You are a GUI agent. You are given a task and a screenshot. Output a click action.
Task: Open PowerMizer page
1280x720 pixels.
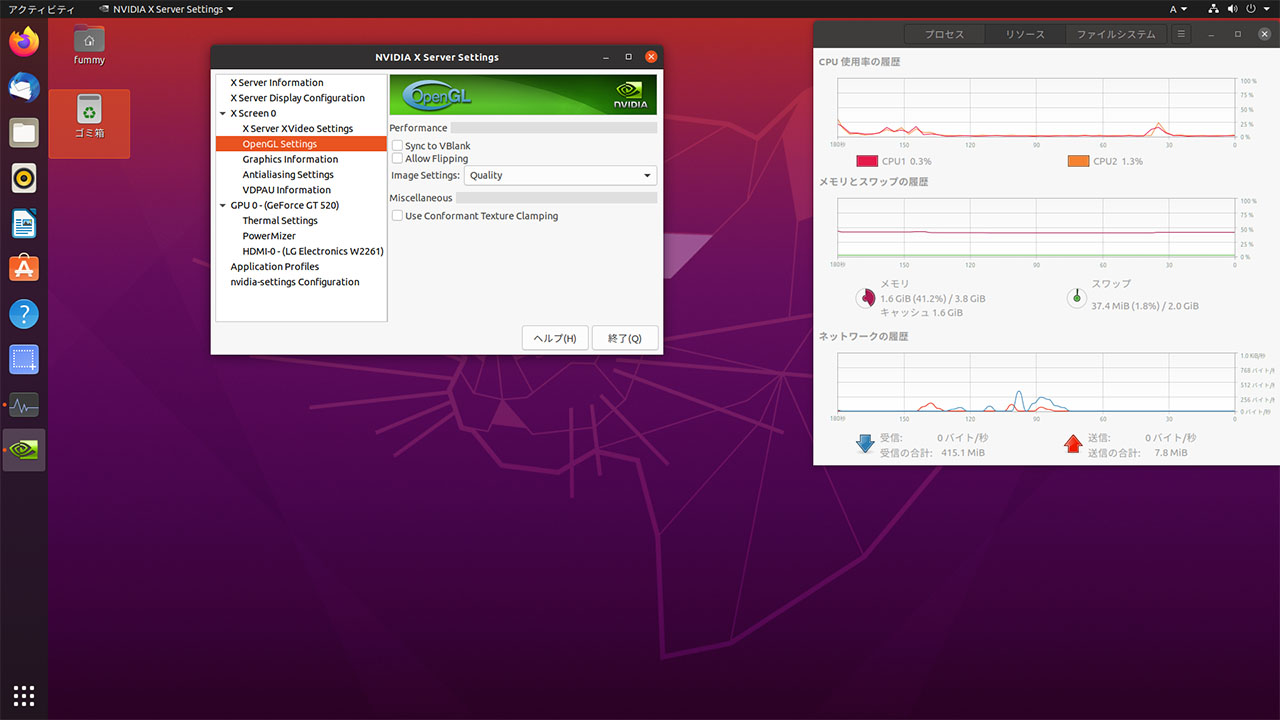point(269,236)
